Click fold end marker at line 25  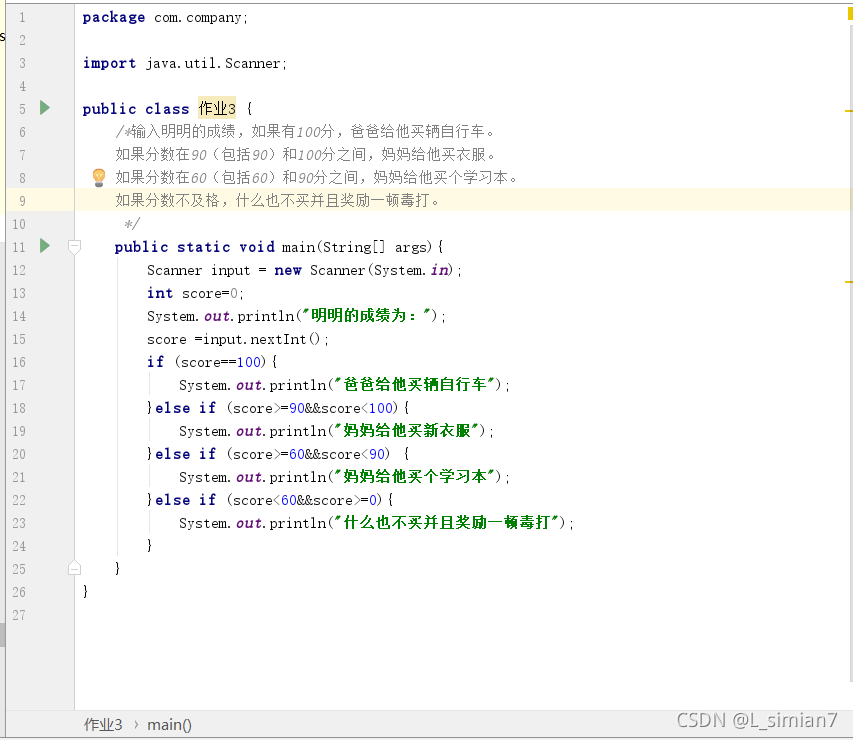[x=75, y=568]
